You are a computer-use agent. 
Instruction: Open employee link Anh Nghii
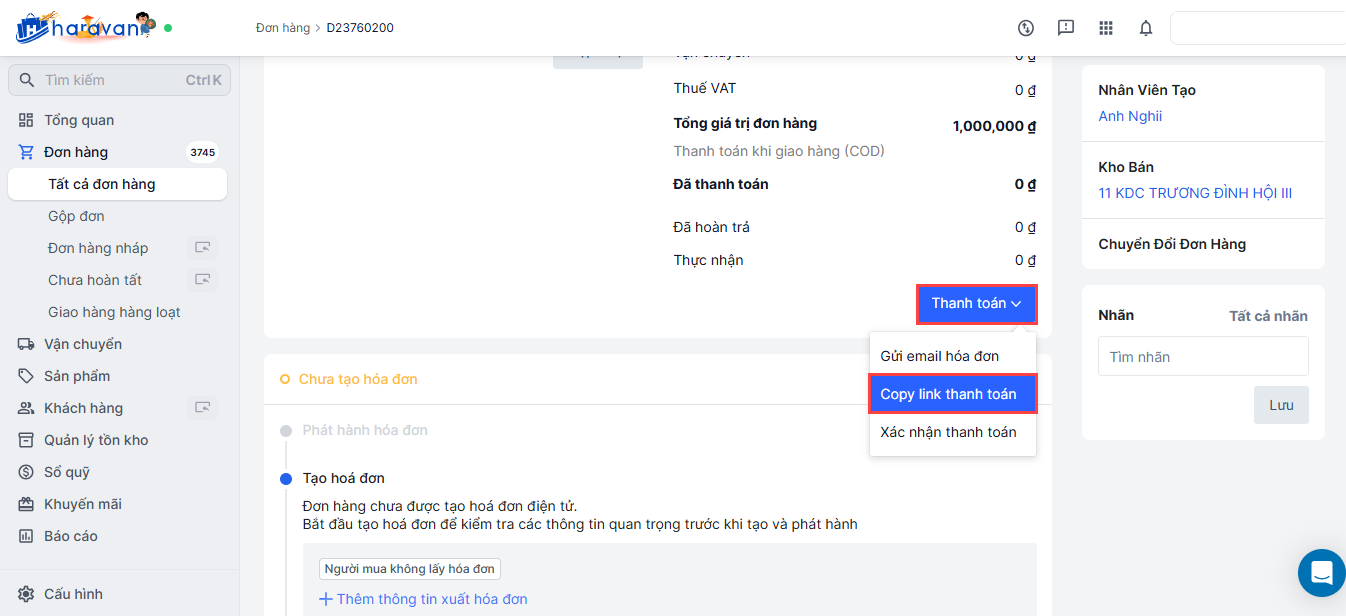pyautogui.click(x=1130, y=116)
